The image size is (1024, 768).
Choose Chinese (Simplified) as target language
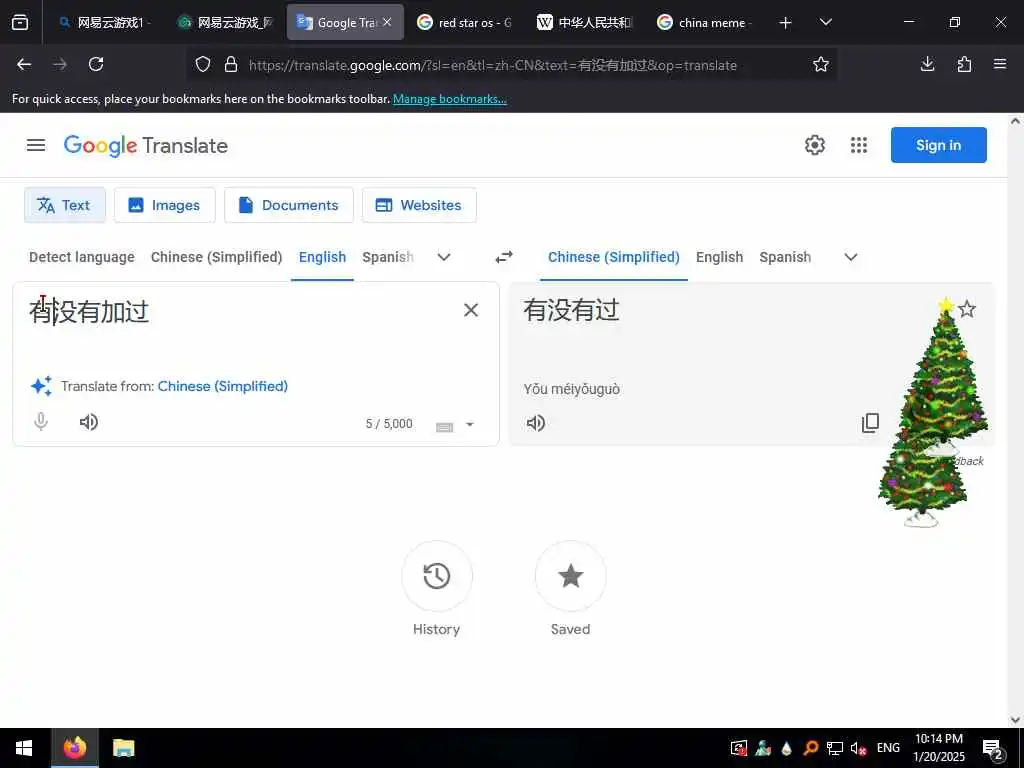[x=614, y=257]
